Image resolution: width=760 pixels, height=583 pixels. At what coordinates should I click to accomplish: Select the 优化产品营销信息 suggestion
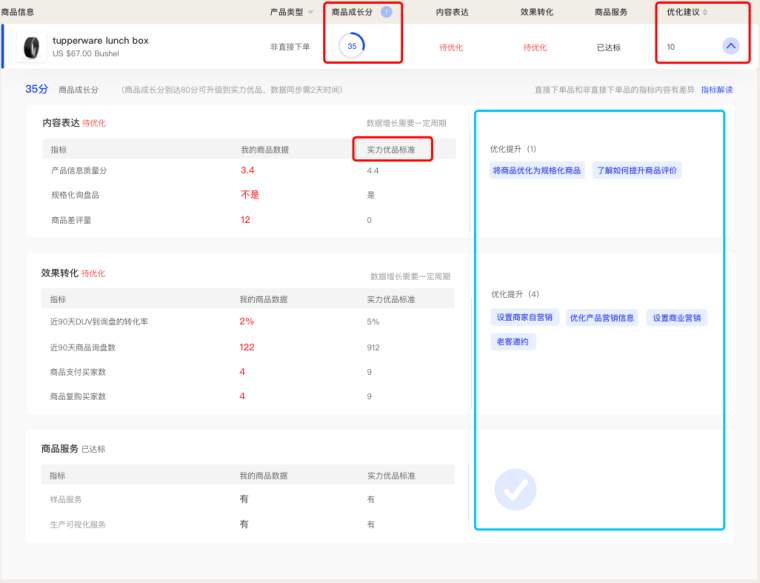pos(602,317)
